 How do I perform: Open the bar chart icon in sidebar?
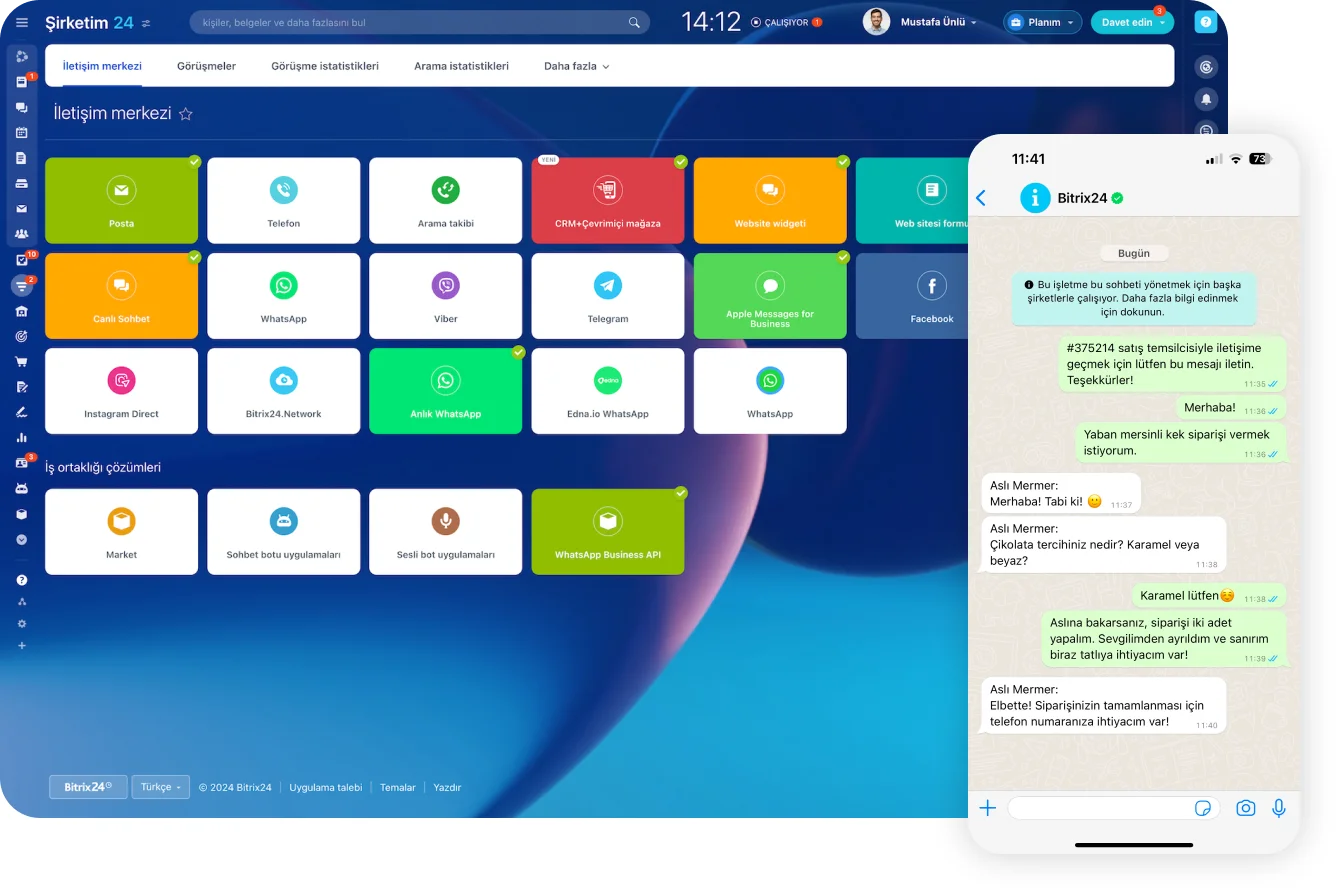[22, 437]
